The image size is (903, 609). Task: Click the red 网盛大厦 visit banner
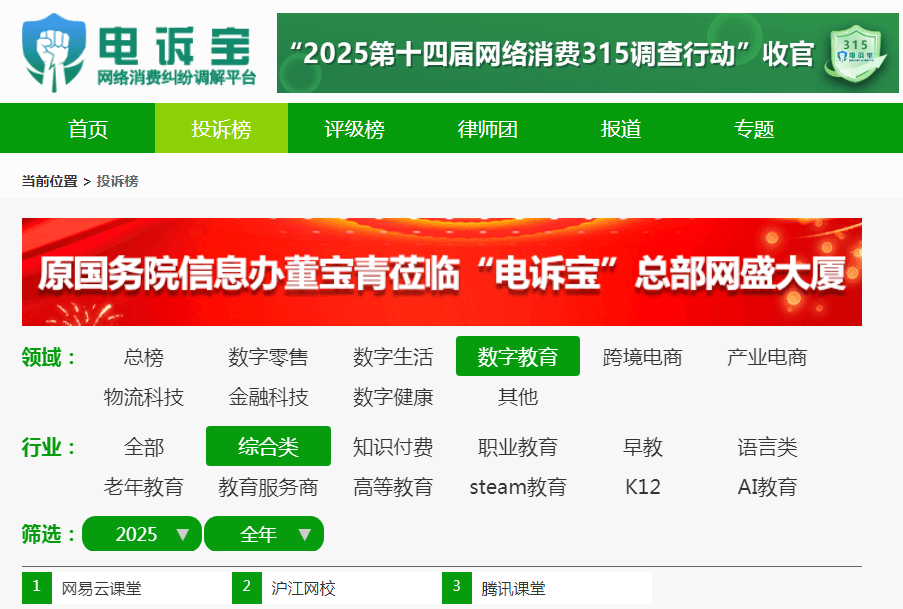tap(441, 272)
